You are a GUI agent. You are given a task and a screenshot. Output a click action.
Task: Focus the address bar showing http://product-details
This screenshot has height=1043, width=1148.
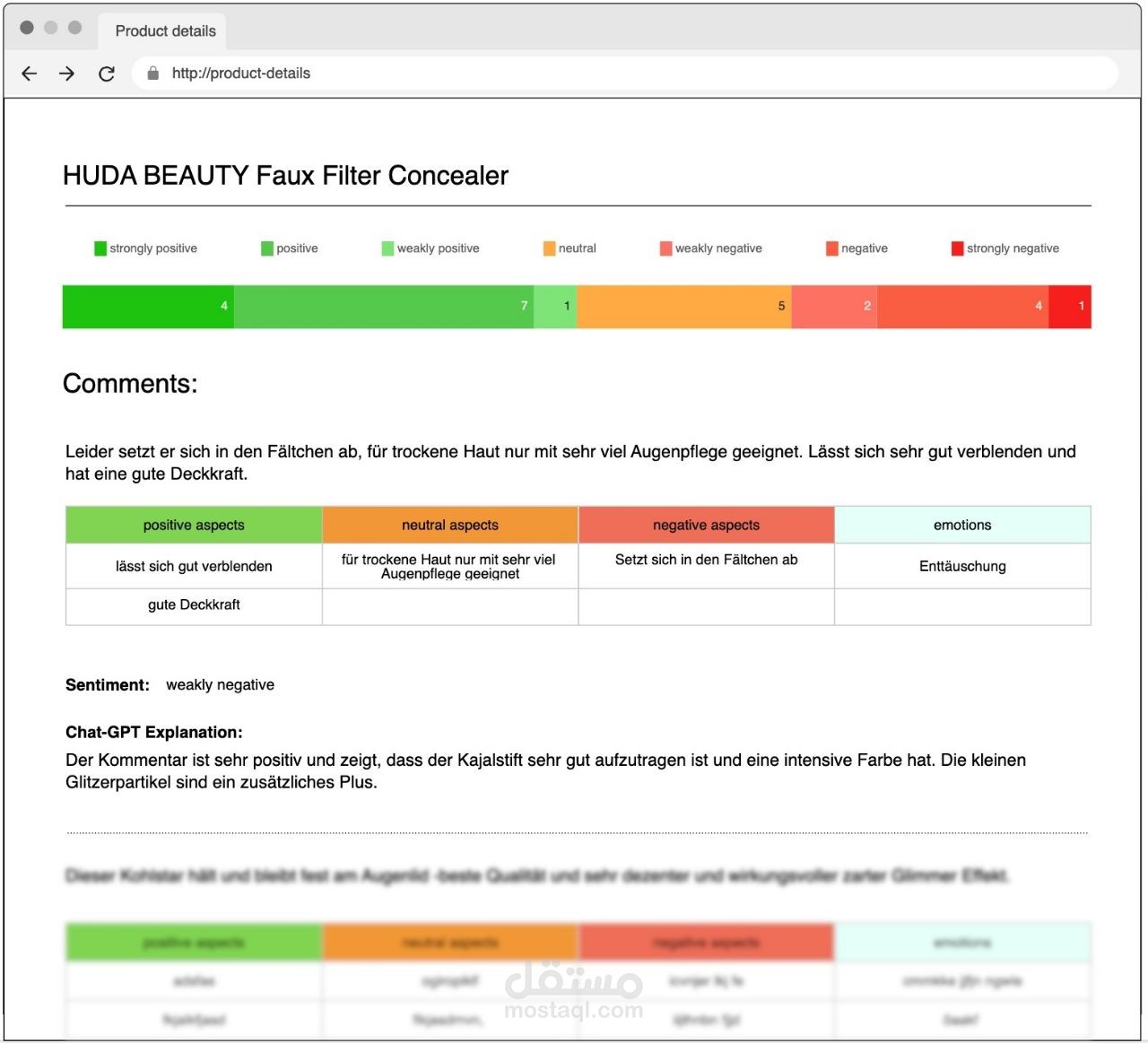click(625, 74)
